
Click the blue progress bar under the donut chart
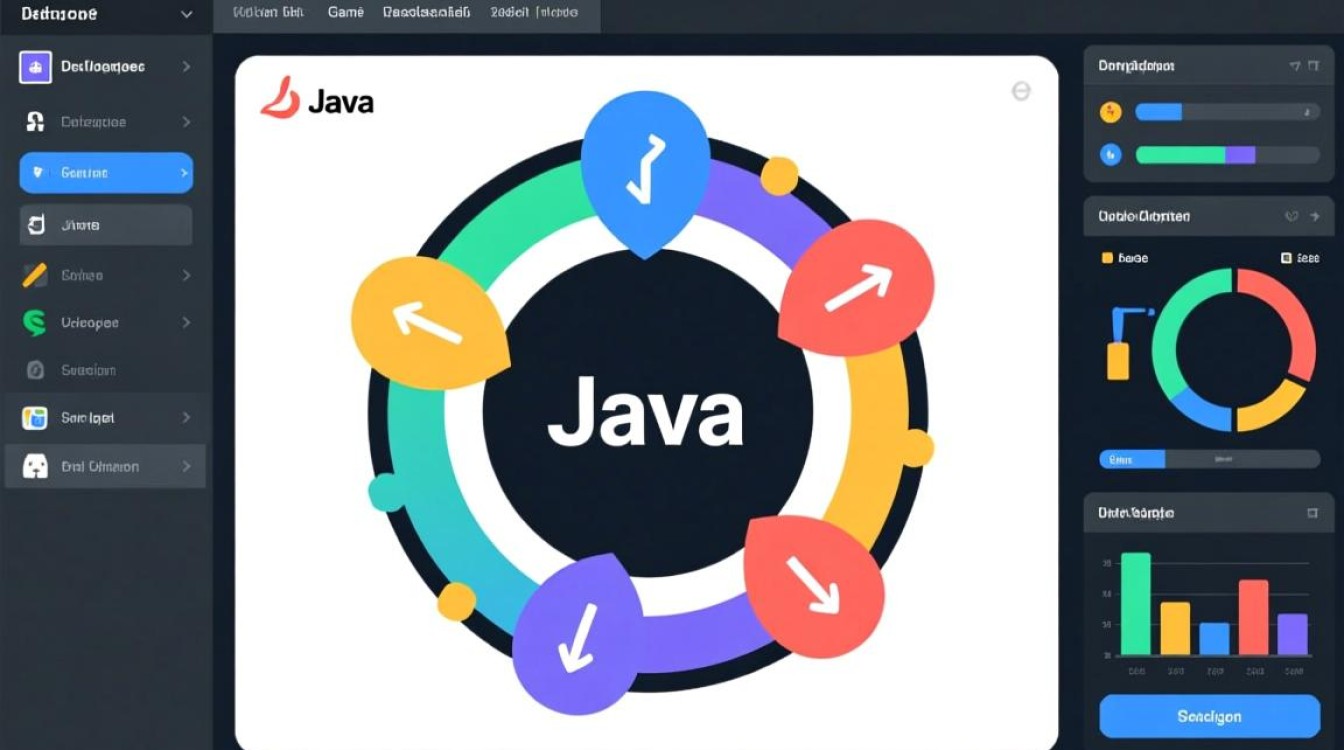[x=1135, y=459]
